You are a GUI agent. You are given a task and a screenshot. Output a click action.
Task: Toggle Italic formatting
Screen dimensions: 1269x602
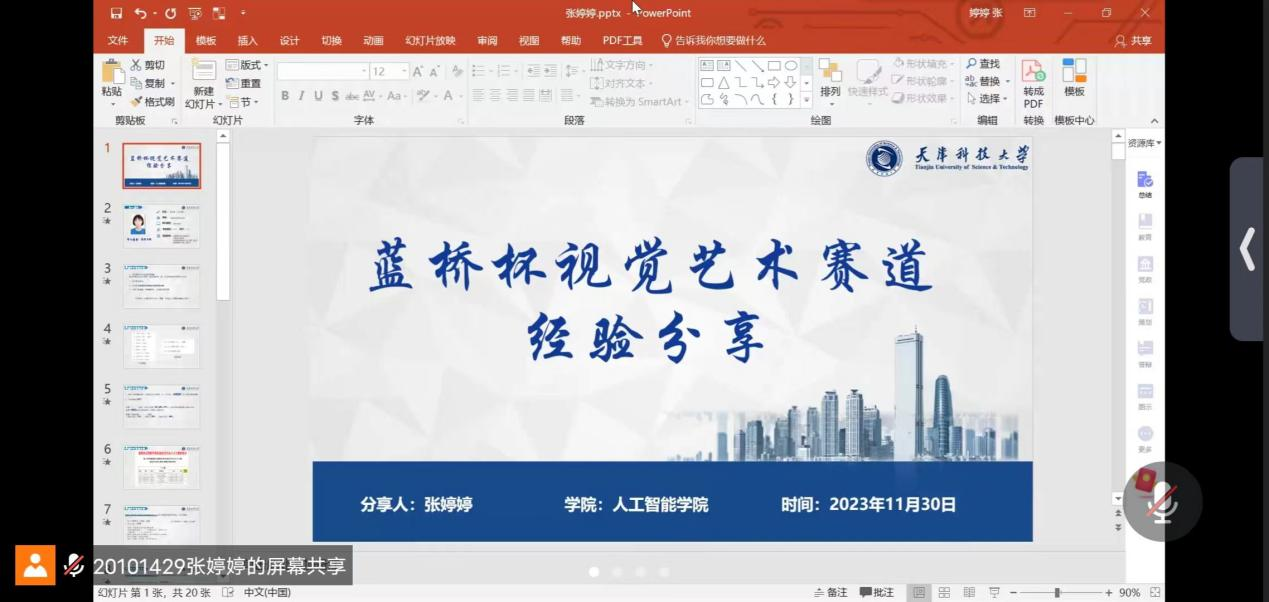[302, 96]
